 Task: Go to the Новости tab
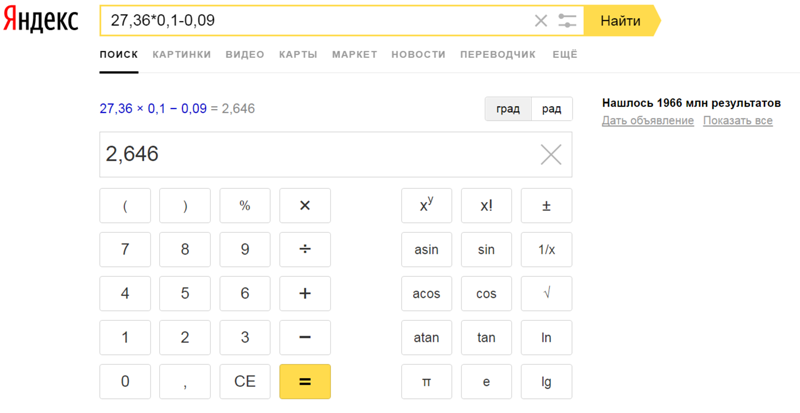point(418,55)
